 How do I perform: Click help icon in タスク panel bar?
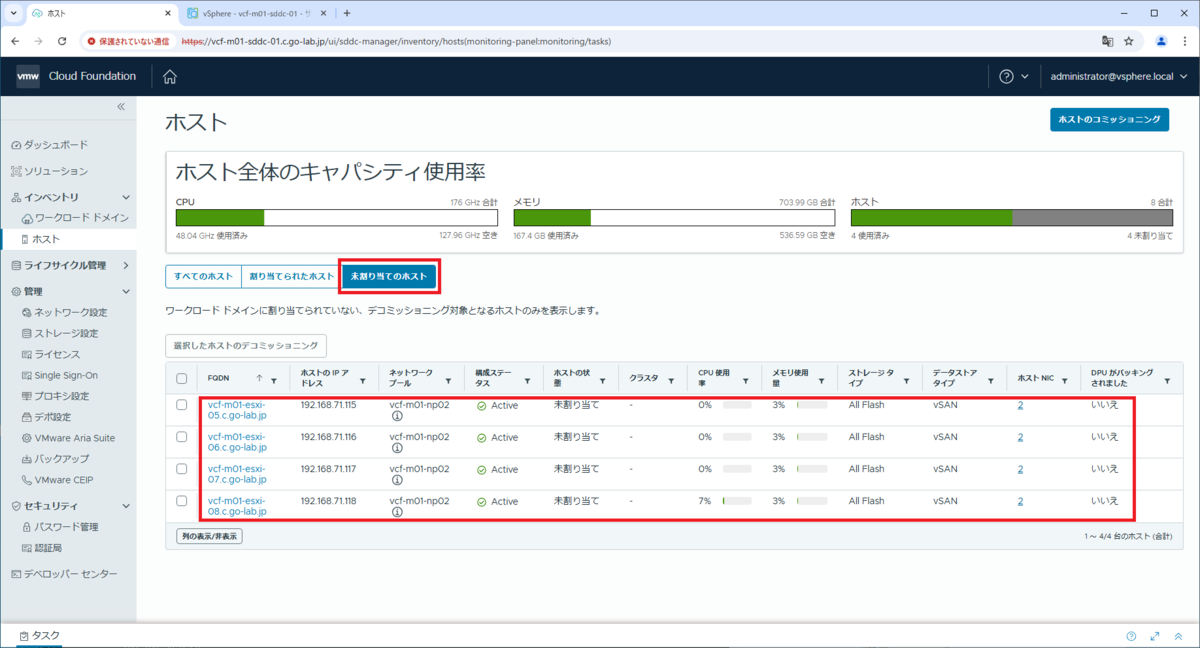click(x=1131, y=636)
